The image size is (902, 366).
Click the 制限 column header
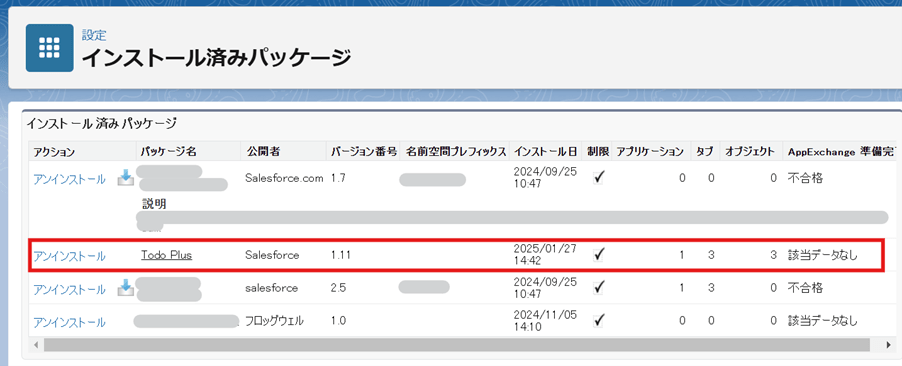tap(597, 152)
